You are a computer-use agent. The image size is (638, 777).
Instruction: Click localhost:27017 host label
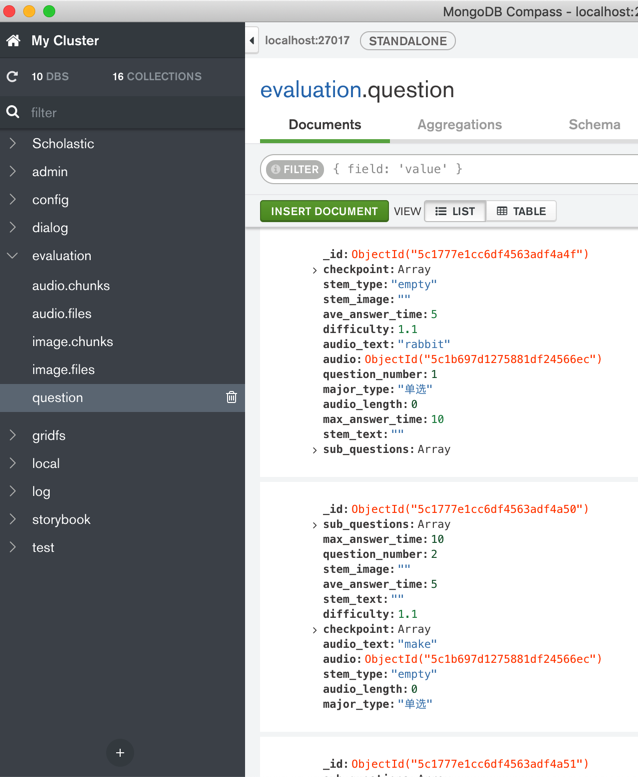(307, 41)
